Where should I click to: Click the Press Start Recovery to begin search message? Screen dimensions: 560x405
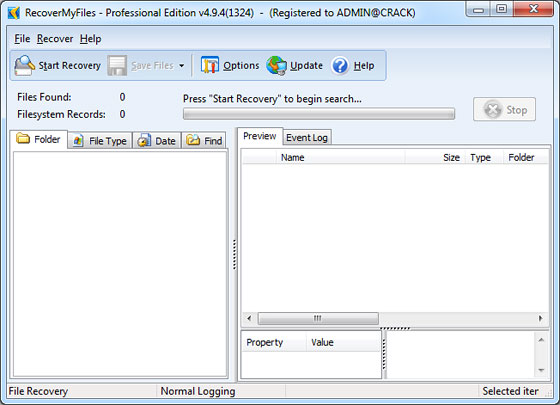272,99
